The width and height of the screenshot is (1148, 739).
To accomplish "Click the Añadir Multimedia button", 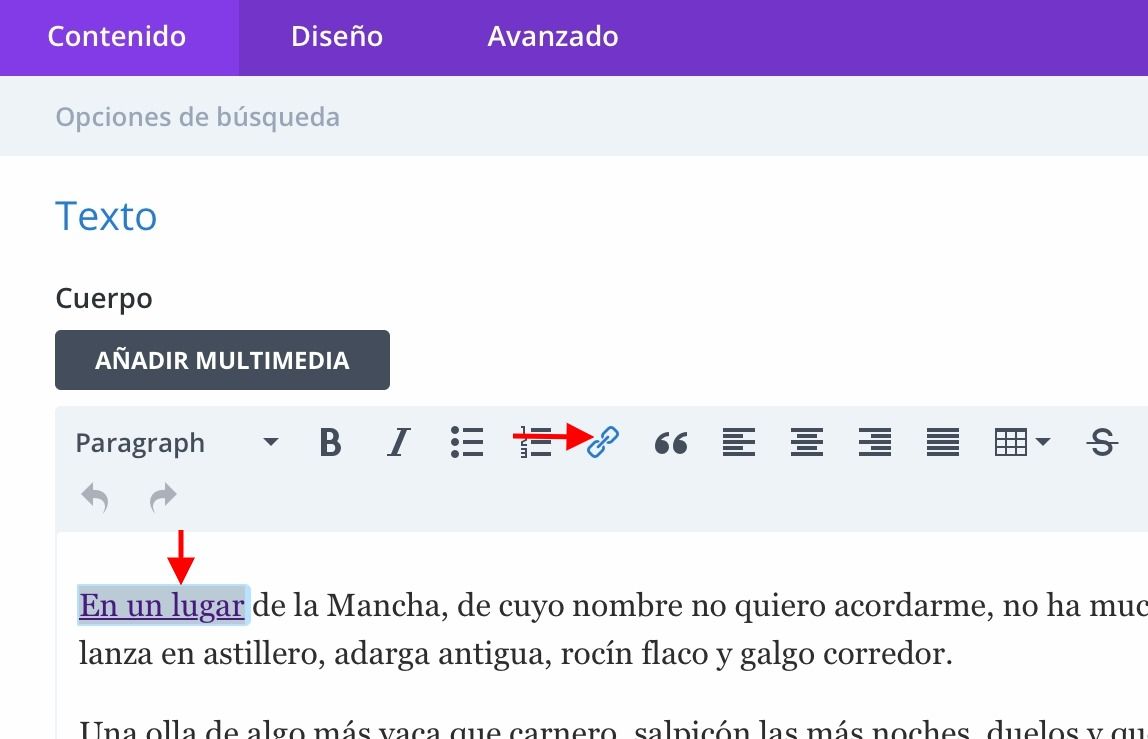I will (223, 360).
